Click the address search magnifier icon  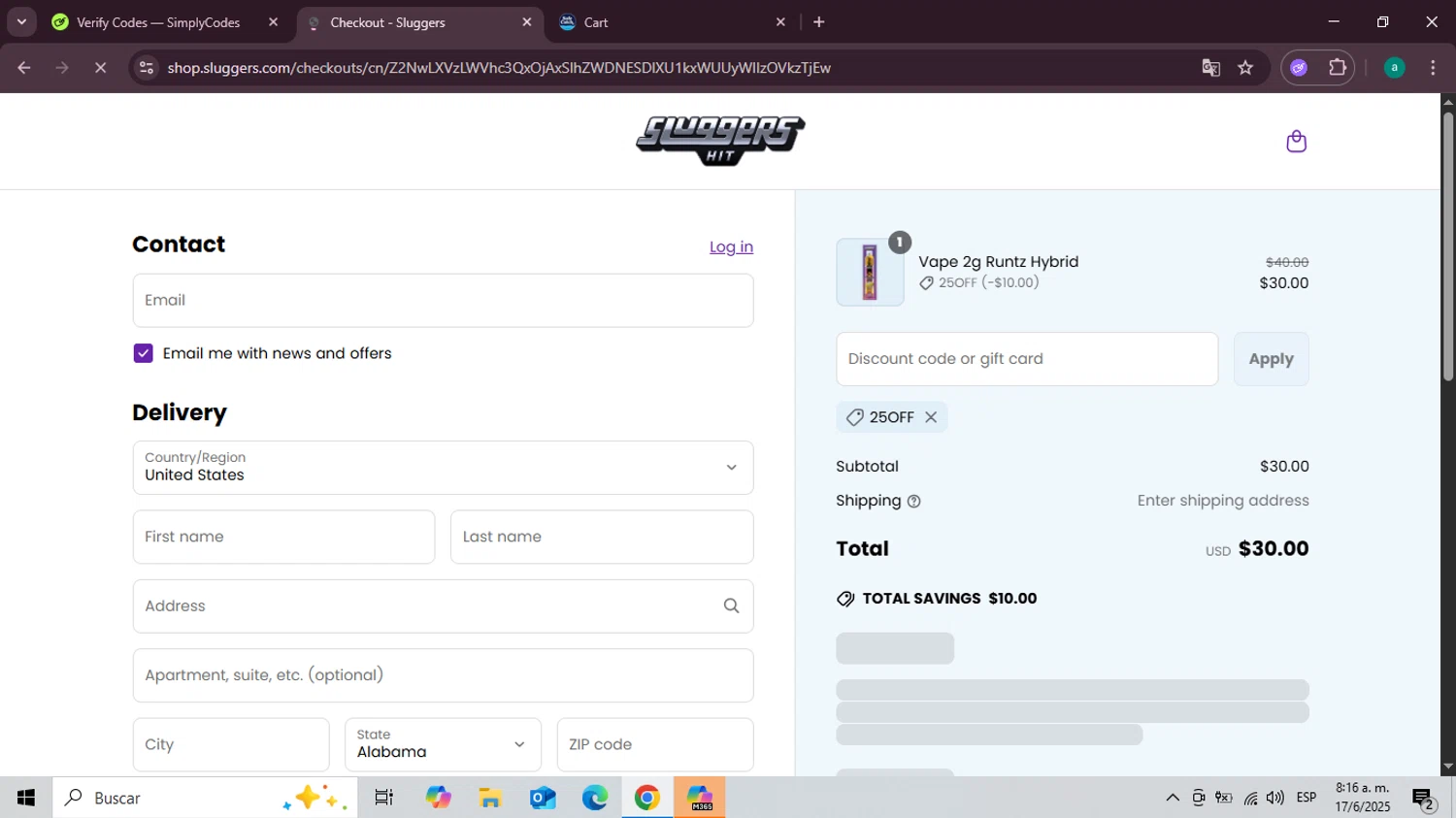(x=731, y=606)
